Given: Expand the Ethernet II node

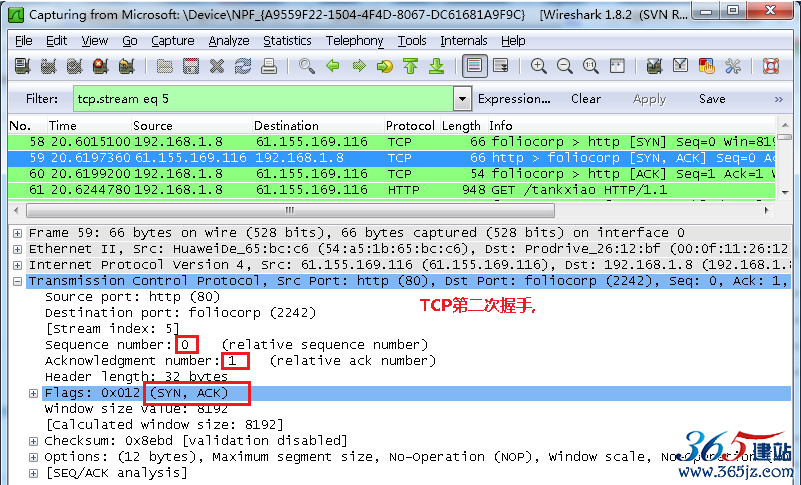Looking at the screenshot, I should coord(17,249).
